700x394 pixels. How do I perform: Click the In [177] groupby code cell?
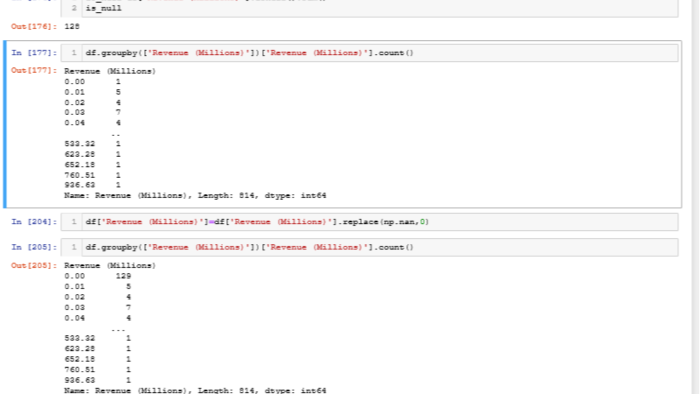(x=369, y=53)
